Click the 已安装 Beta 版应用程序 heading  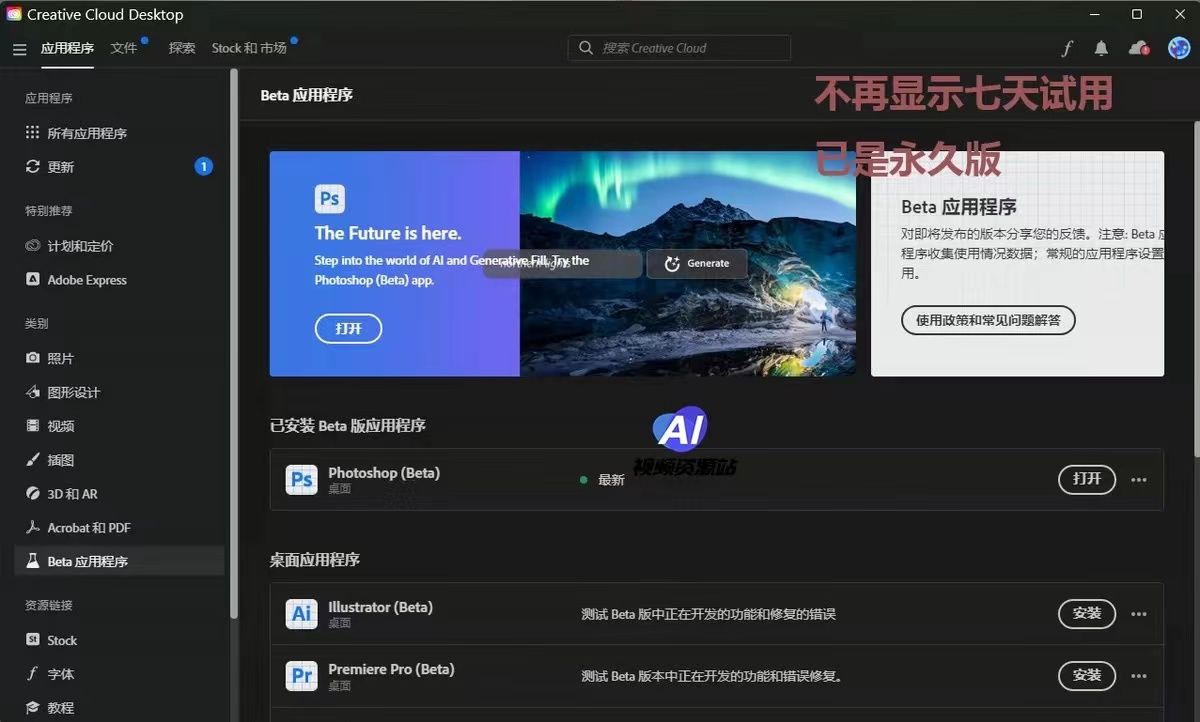click(x=348, y=425)
